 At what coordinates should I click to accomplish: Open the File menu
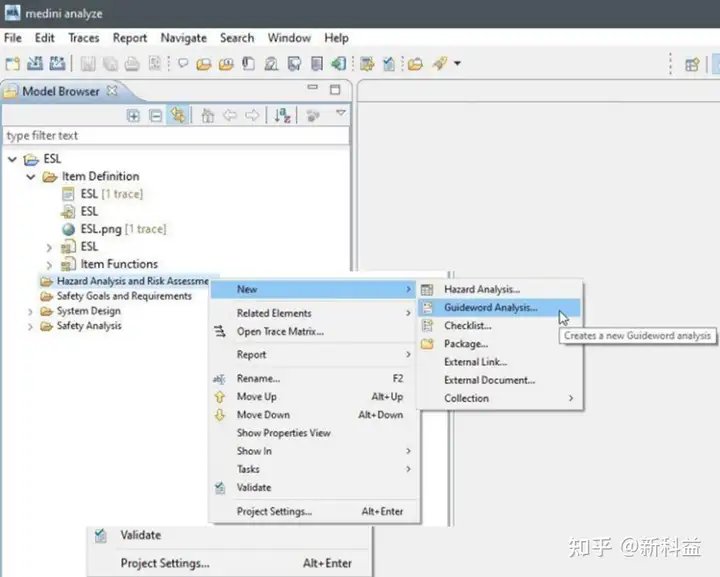click(x=13, y=38)
